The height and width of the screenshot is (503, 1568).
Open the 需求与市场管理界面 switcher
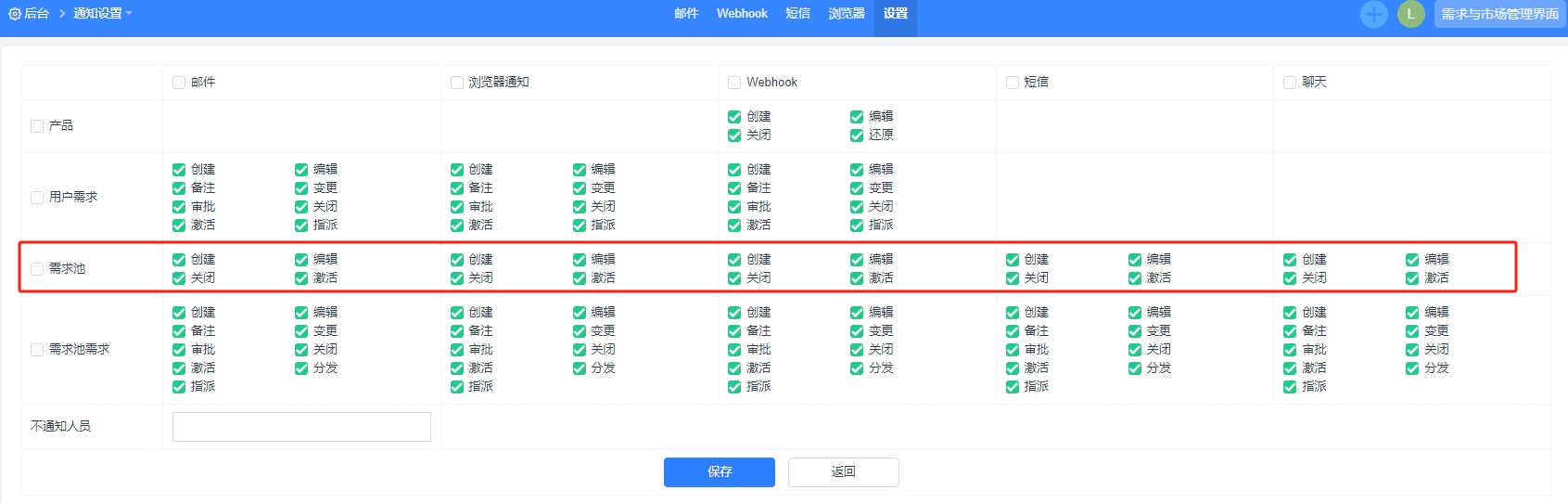coord(1500,14)
